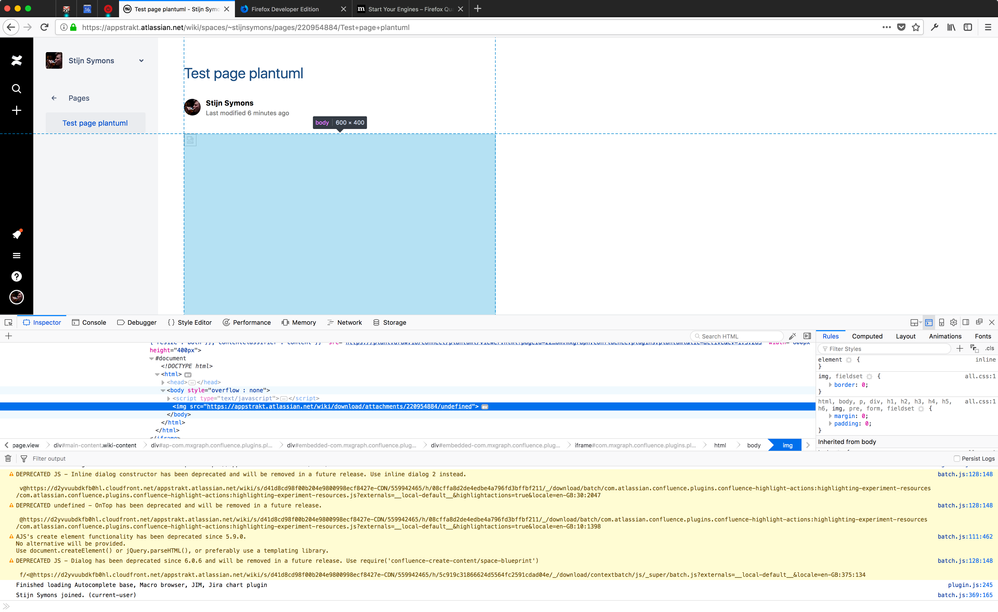
Task: Open Confluence search magnifier
Action: pyautogui.click(x=17, y=88)
